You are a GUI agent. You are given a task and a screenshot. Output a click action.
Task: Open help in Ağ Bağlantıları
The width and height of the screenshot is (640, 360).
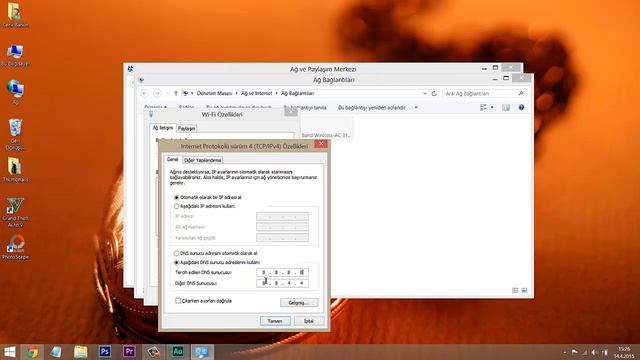pos(521,108)
